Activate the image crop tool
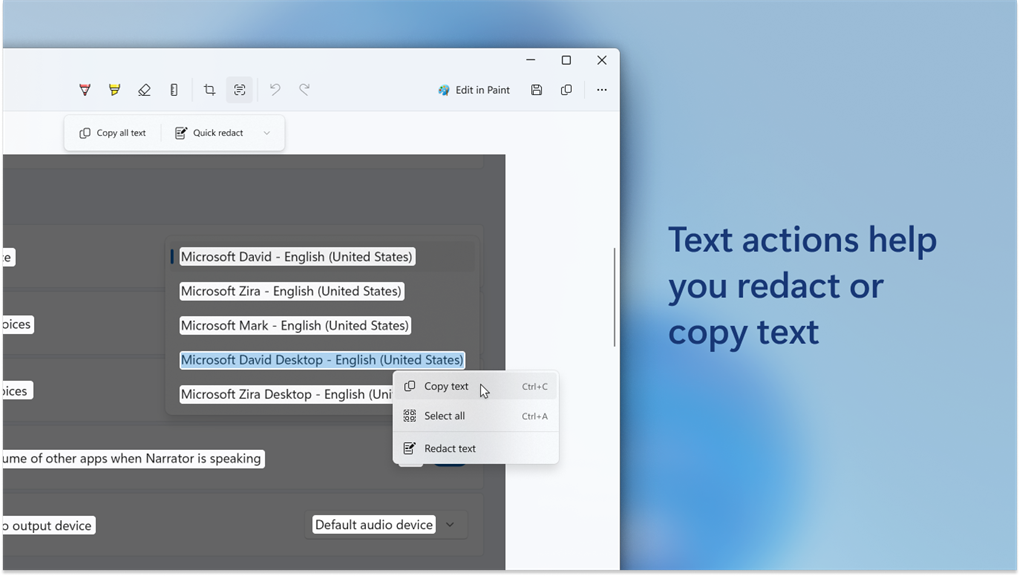The width and height of the screenshot is (1020, 576). tap(209, 90)
